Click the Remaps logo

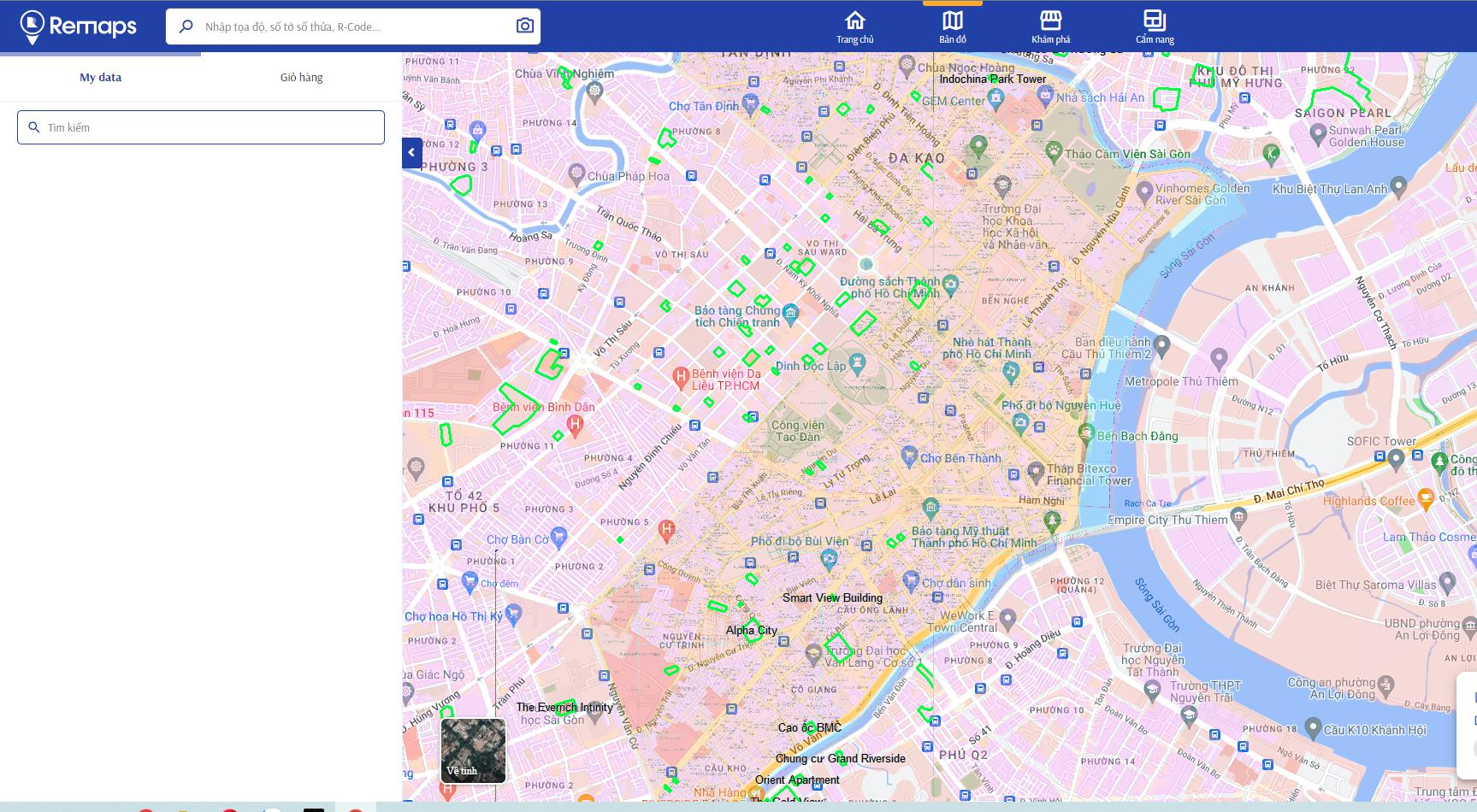79,26
